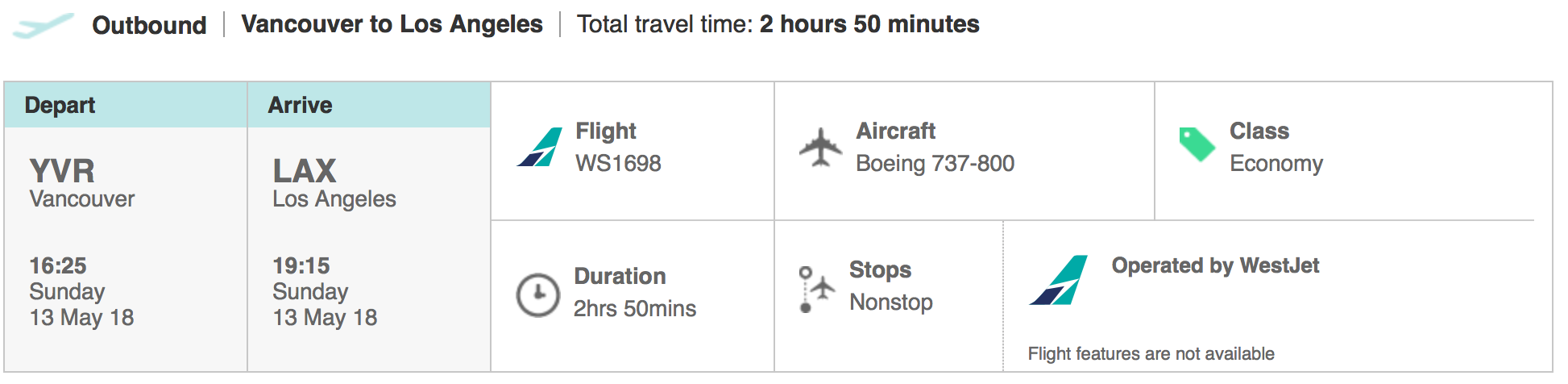1568x384 pixels.
Task: Click the stops route icon
Action: (x=815, y=289)
